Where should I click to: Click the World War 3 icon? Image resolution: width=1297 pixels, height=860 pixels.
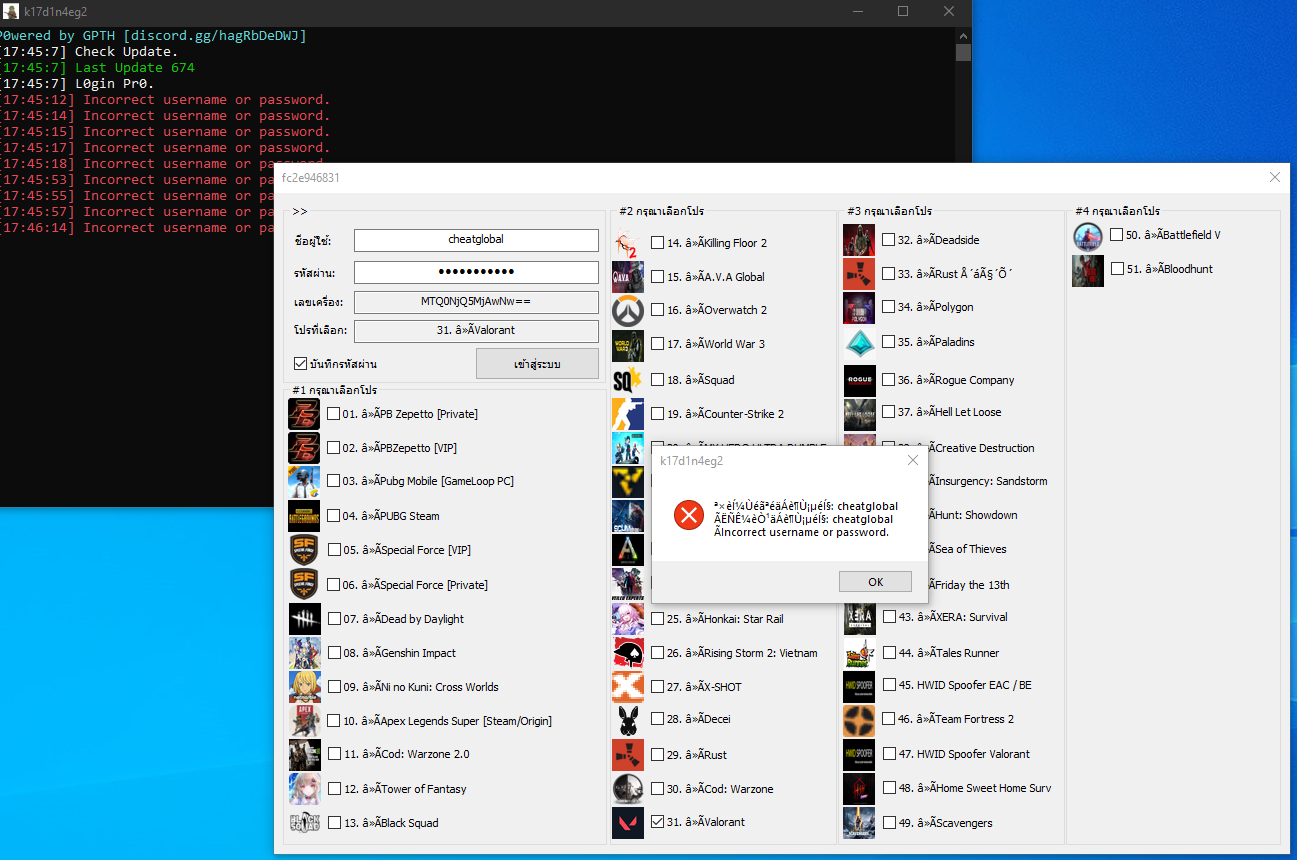click(x=628, y=344)
